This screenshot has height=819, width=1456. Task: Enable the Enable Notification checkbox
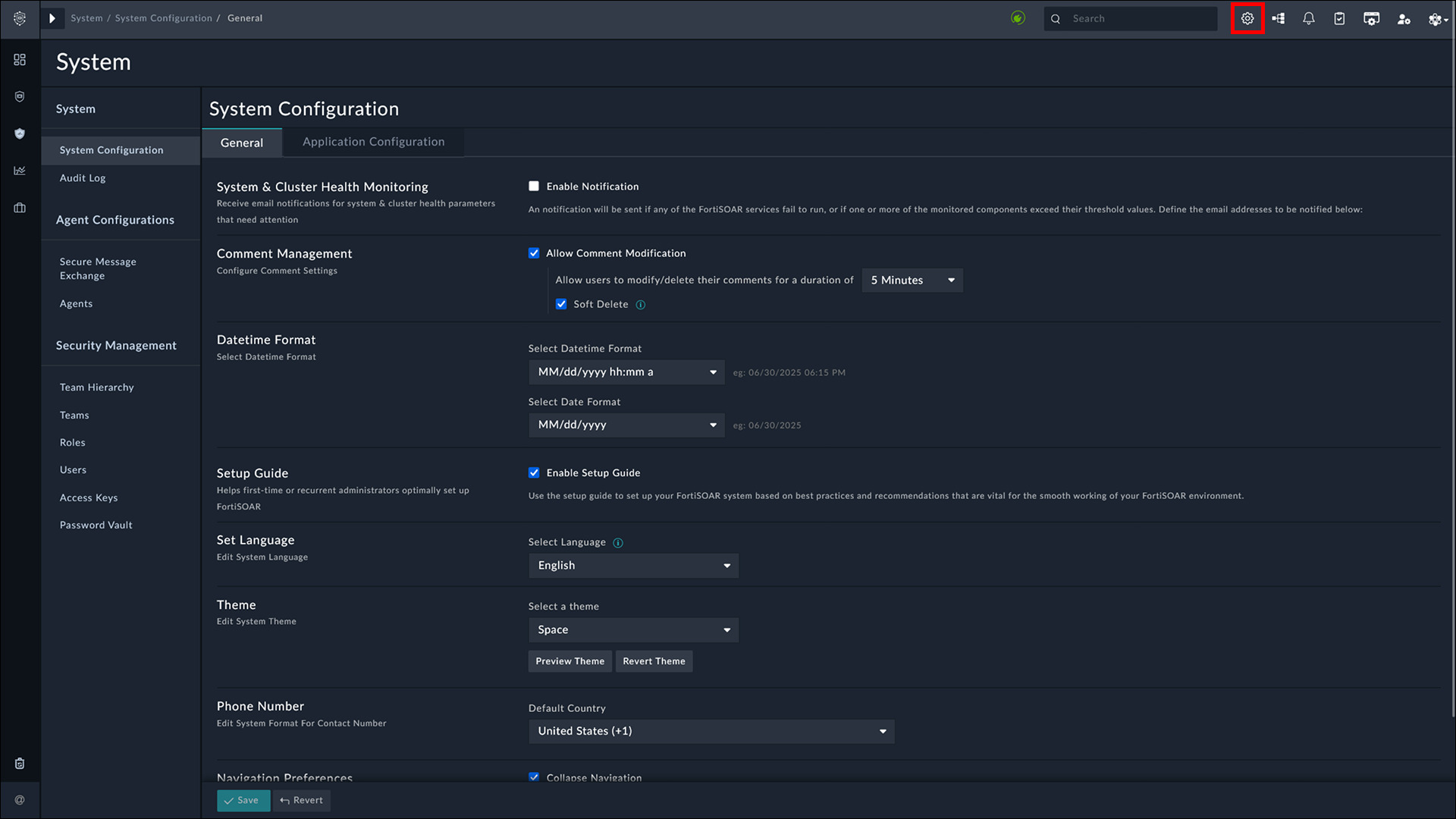(534, 187)
